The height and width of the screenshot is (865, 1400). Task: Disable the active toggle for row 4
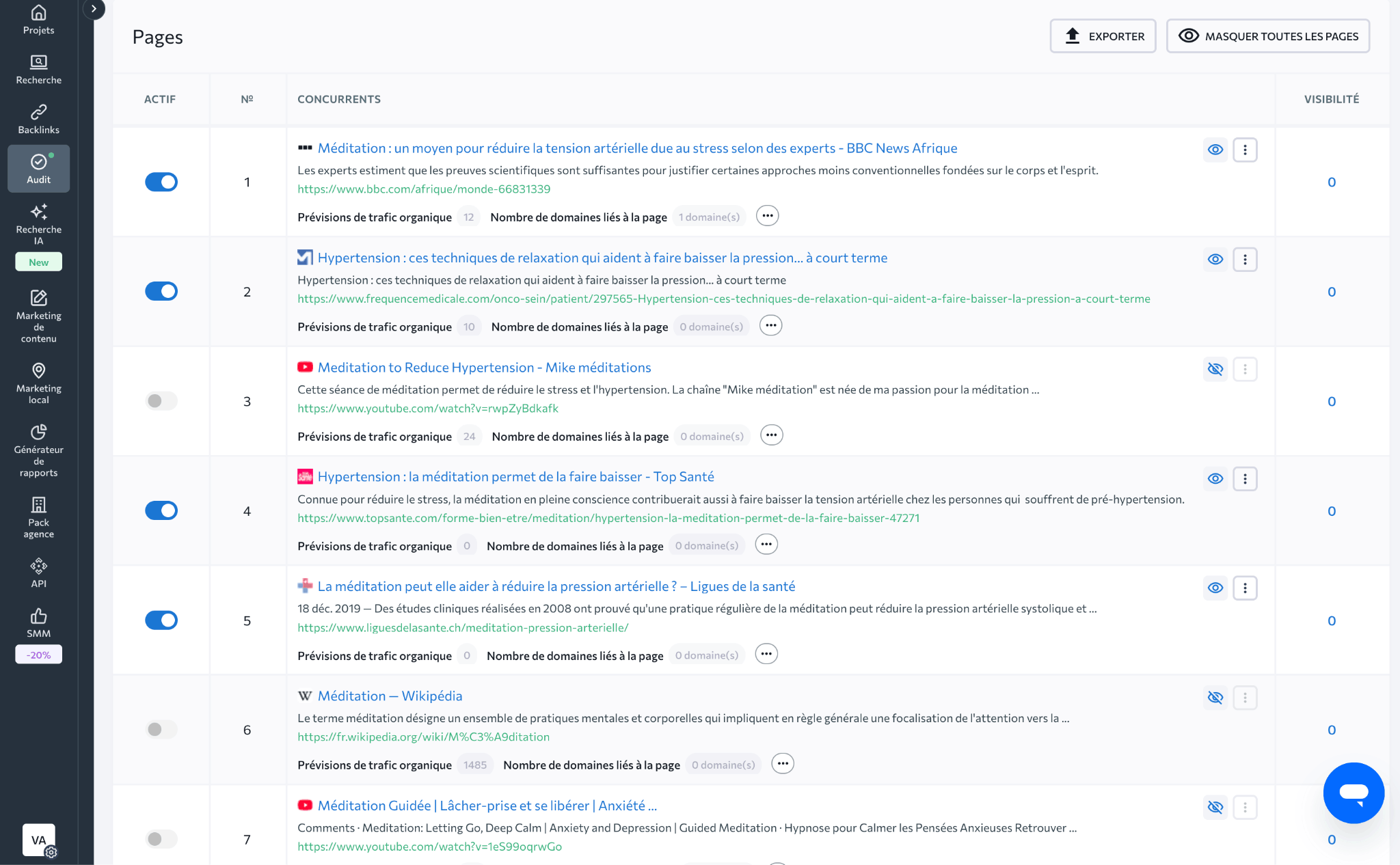coord(161,510)
